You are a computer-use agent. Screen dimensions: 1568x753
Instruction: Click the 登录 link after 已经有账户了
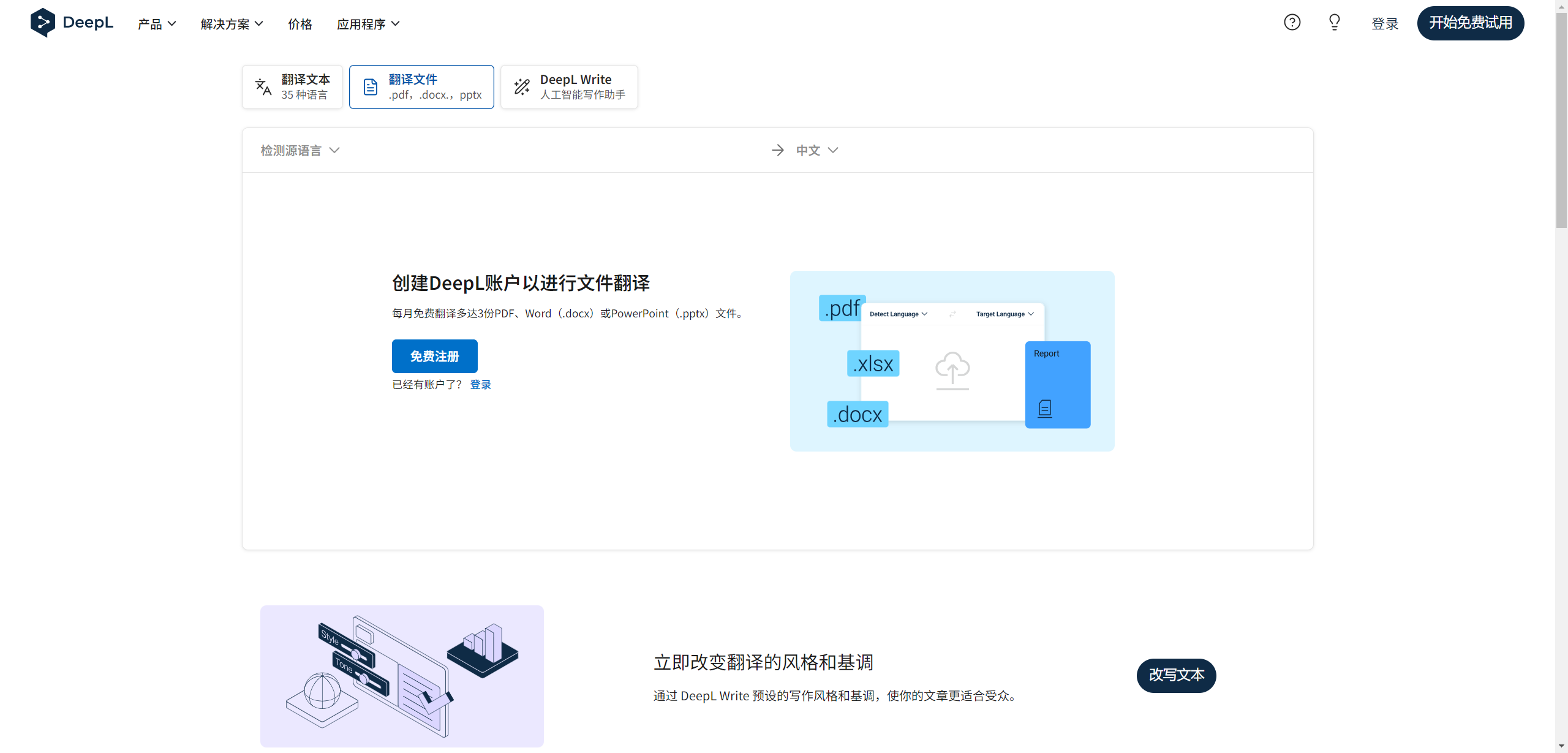(x=481, y=384)
